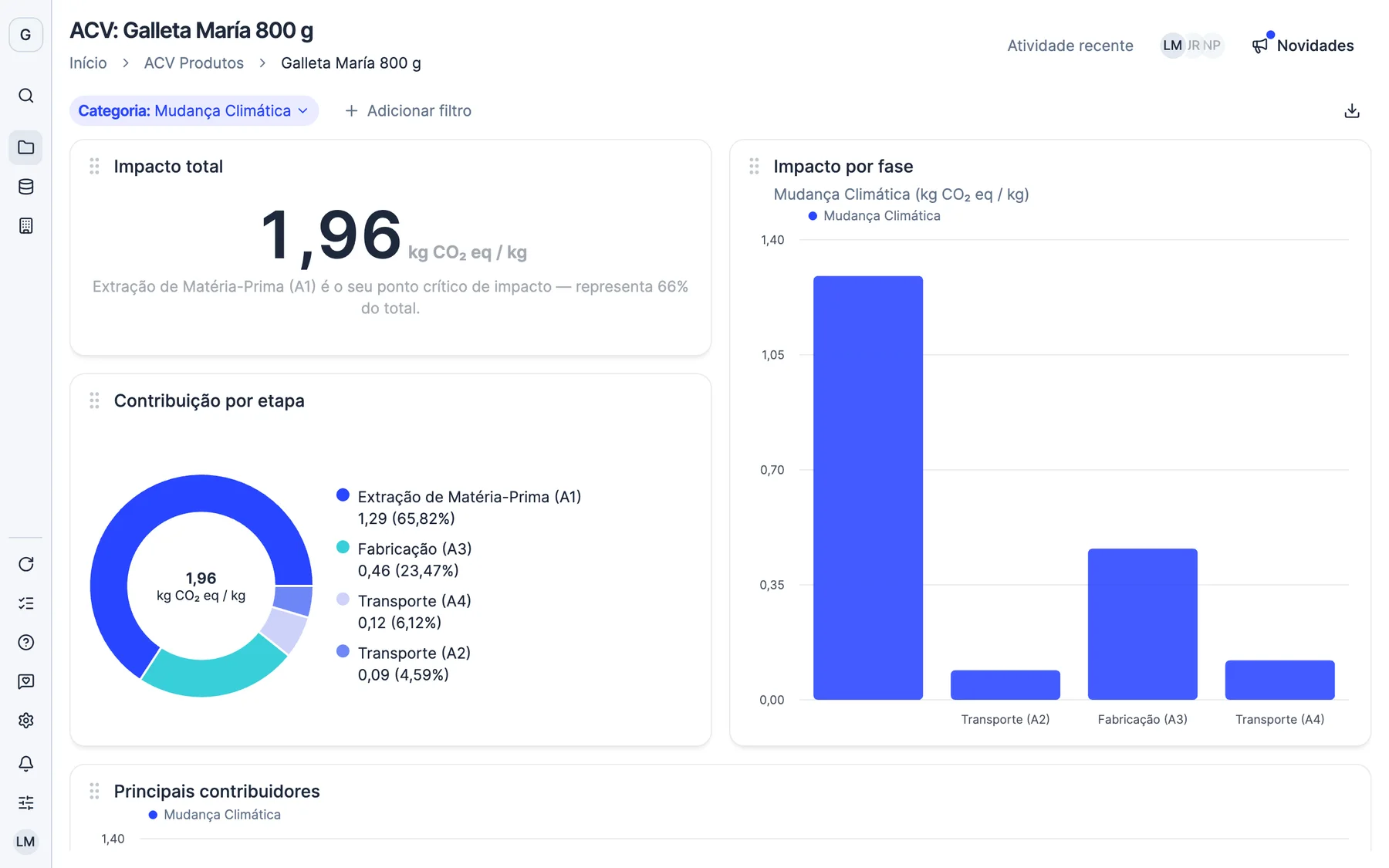Toggle Mudança Climática legend in Principais contribuidores
The width and height of the screenshot is (1389, 868).
[x=215, y=815]
